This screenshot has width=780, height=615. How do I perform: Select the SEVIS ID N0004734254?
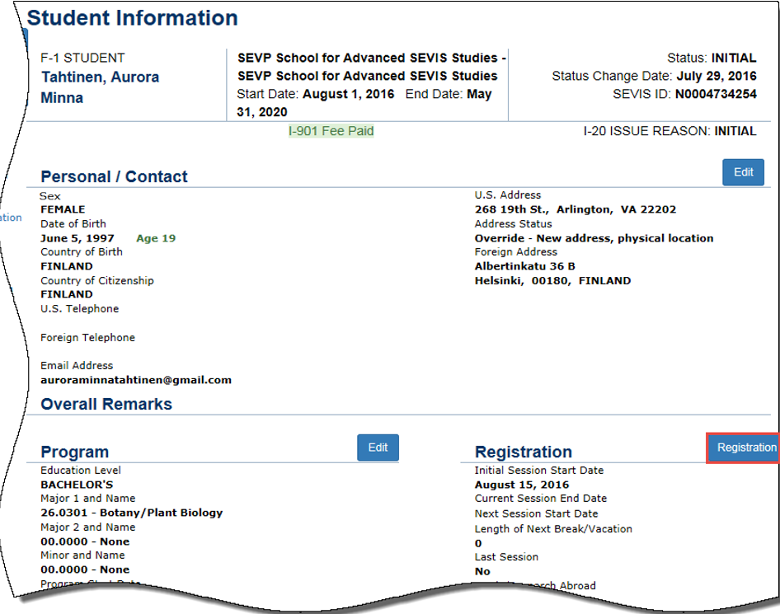[715, 94]
